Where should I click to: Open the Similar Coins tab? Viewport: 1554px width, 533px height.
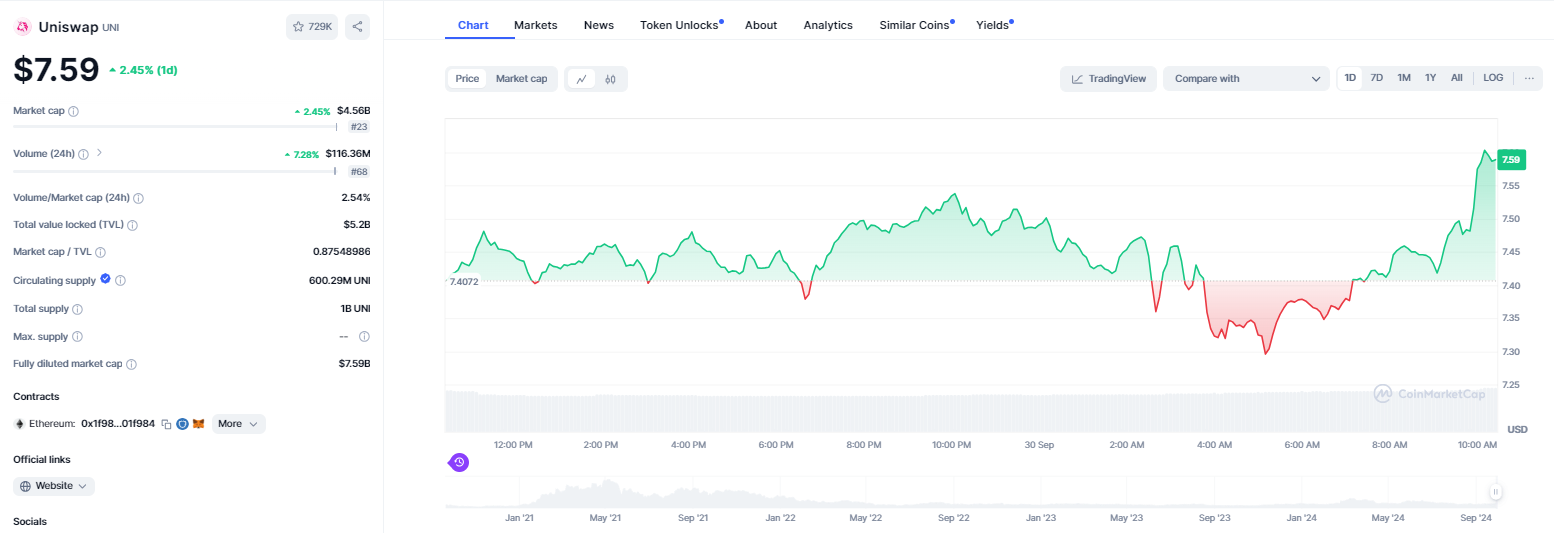pyautogui.click(x=916, y=25)
